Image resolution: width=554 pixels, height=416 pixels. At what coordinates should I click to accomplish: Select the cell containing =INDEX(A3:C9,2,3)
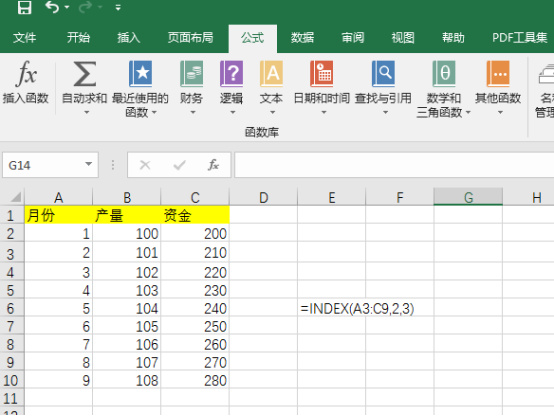click(331, 308)
